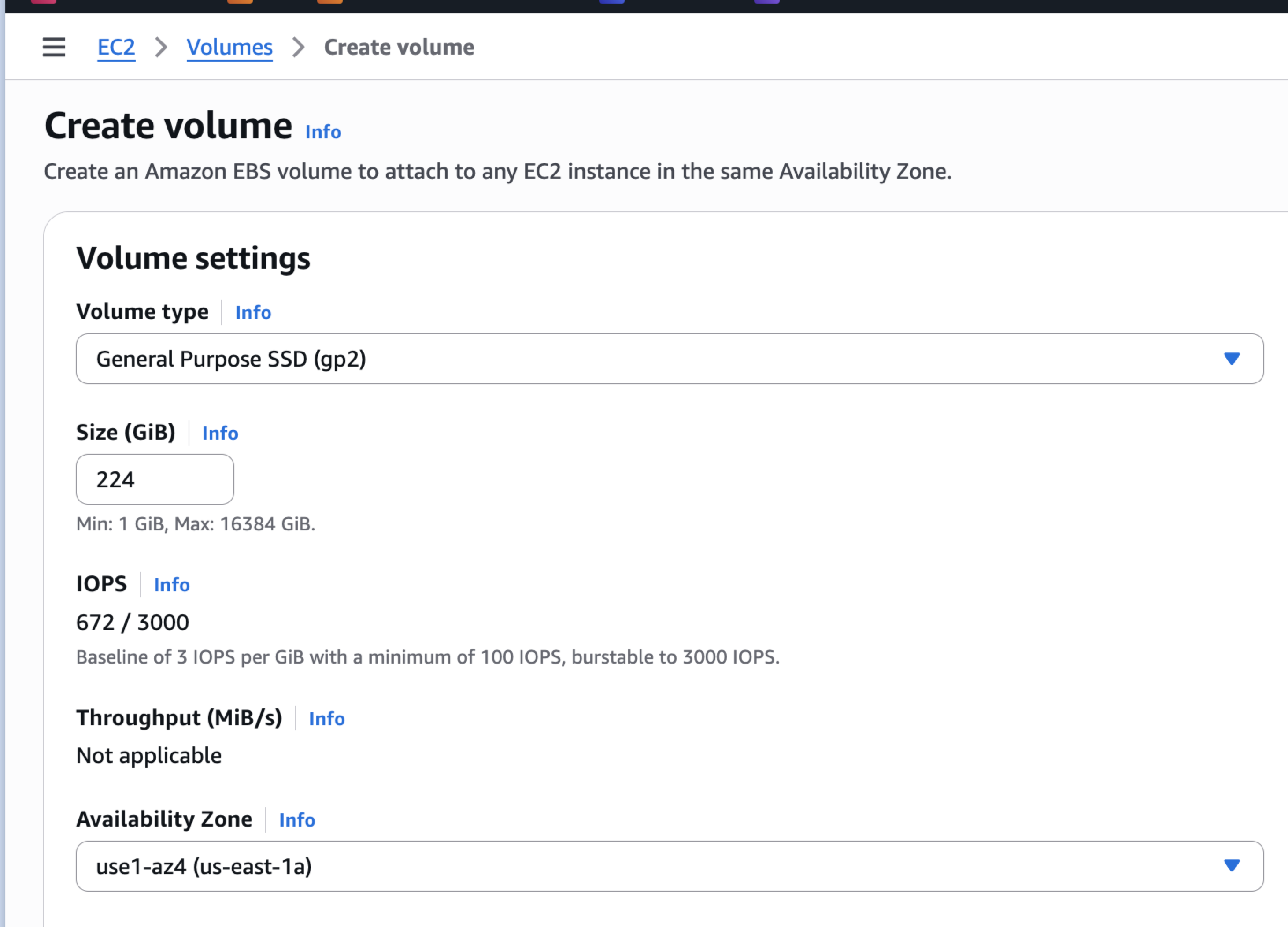Click the Create volume breadcrumb item
The image size is (1288, 927).
tap(399, 47)
